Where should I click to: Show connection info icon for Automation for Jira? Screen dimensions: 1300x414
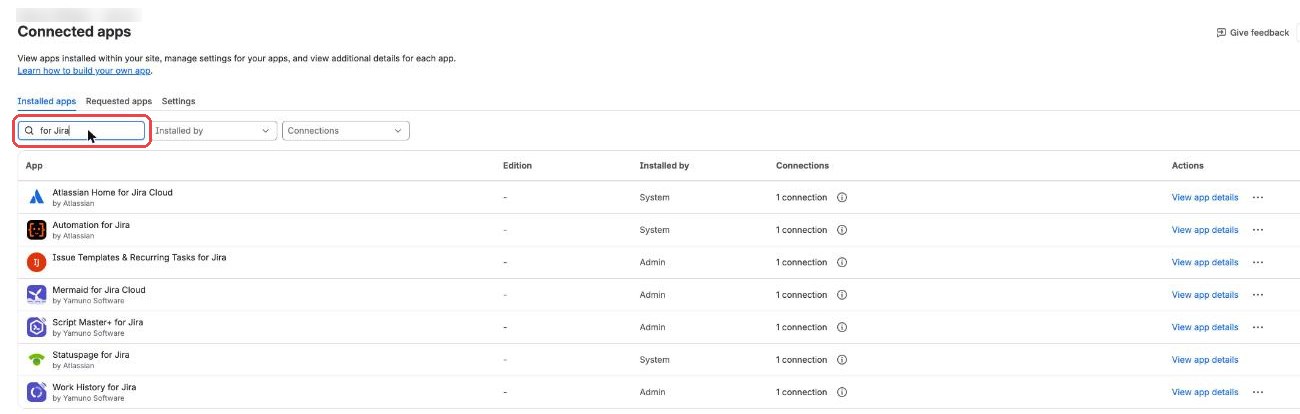click(x=842, y=230)
